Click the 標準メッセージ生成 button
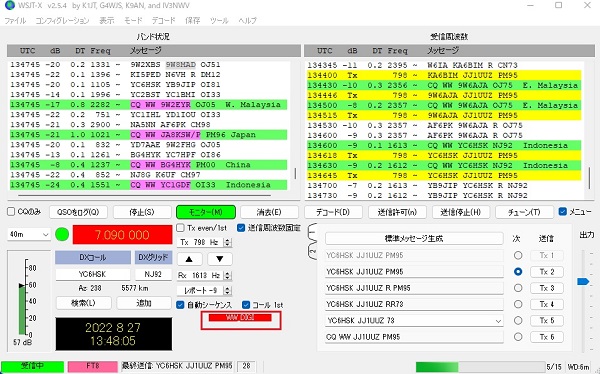This screenshot has height=374, width=600. click(x=414, y=238)
